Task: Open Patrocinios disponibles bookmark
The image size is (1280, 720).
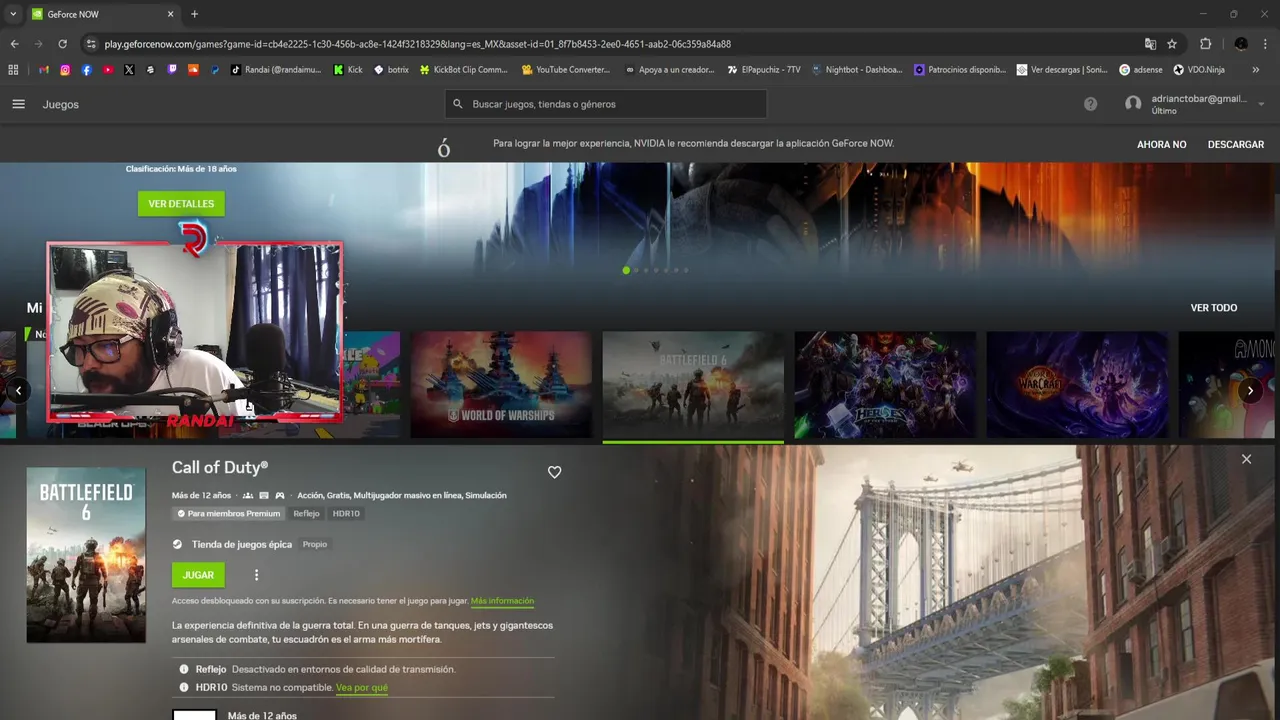Action: 960,70
